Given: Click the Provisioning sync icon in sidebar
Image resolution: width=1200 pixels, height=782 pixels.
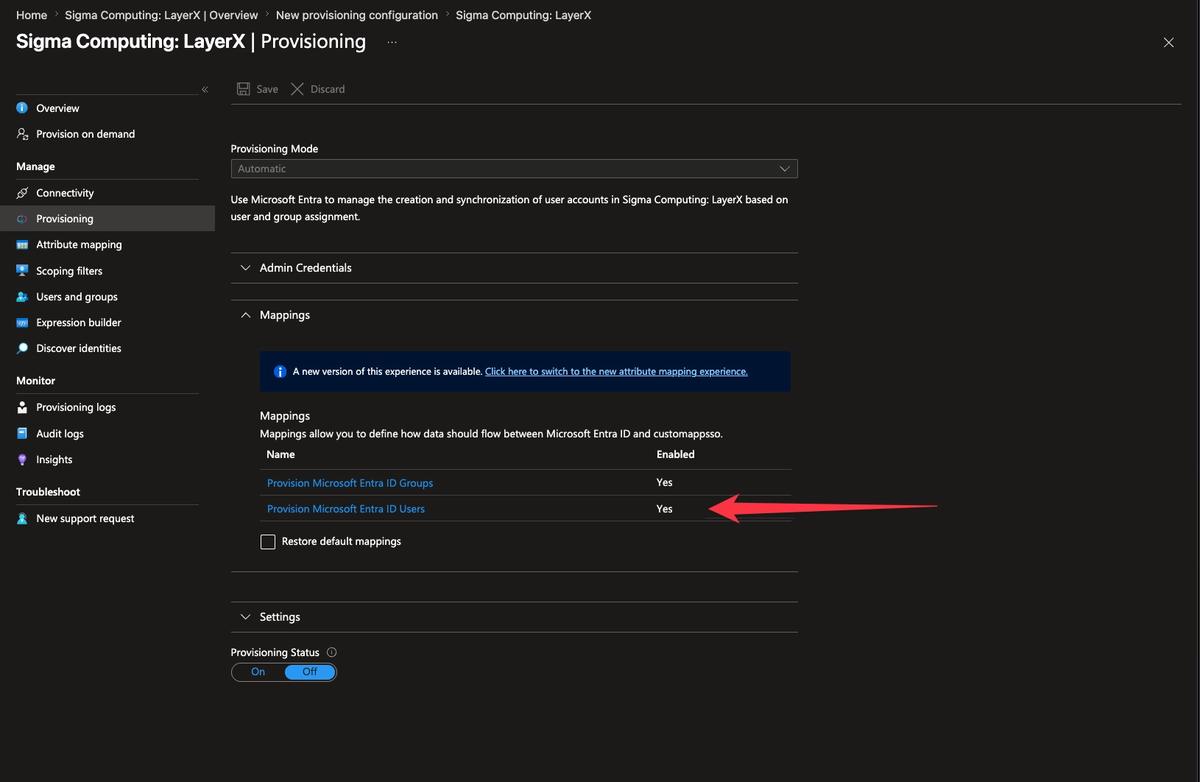Looking at the screenshot, I should coord(22,219).
